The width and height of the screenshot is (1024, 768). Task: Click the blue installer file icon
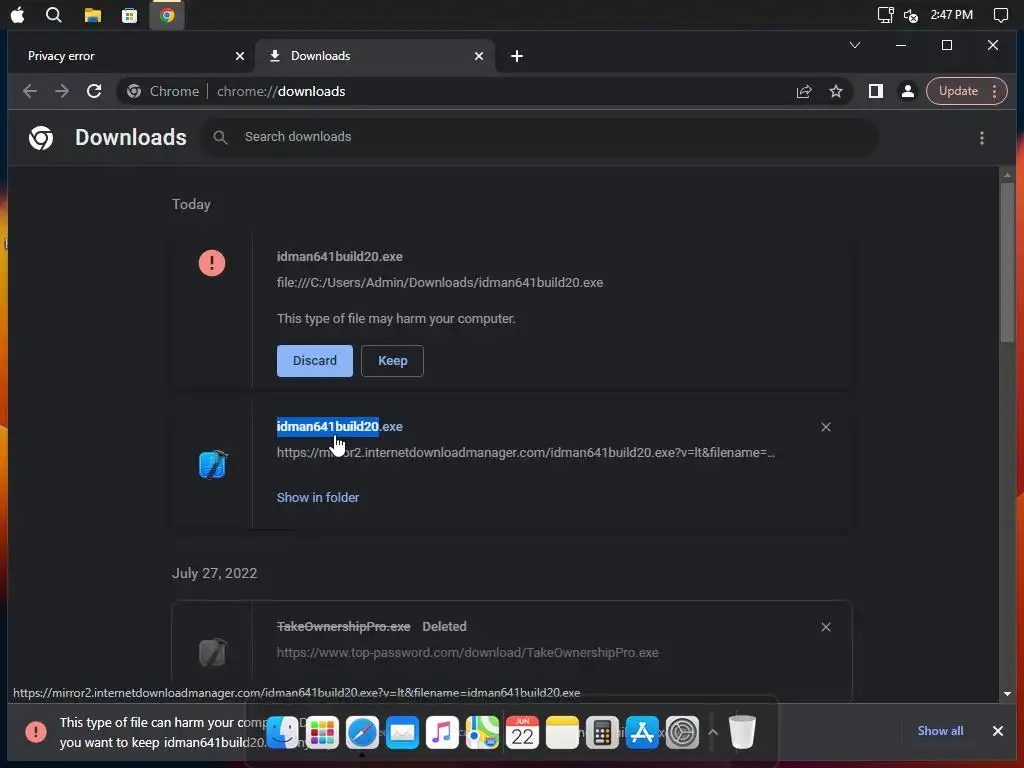(x=212, y=465)
